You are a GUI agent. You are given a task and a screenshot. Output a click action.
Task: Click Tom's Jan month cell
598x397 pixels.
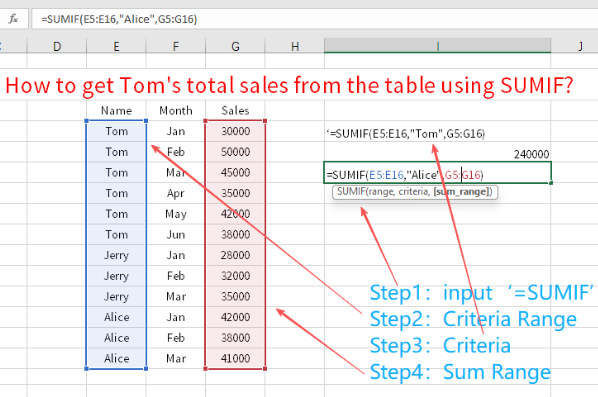[x=175, y=131]
